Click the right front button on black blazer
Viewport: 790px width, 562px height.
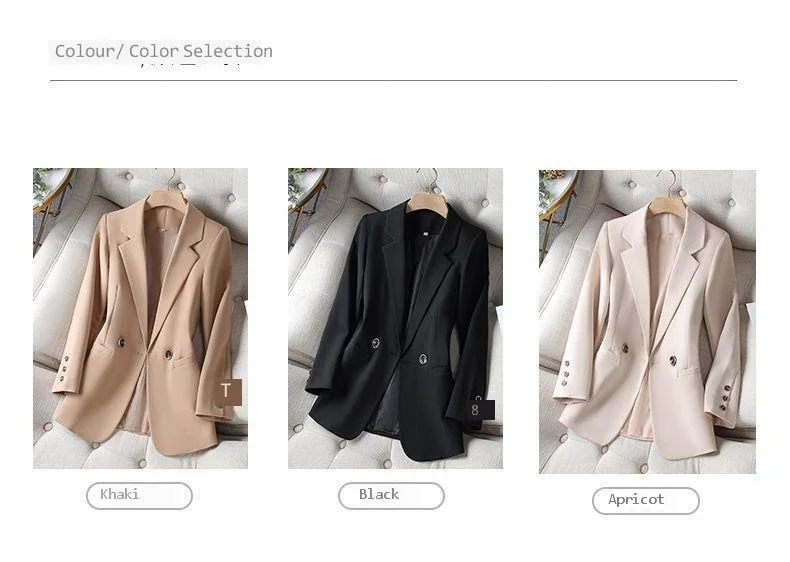423,359
